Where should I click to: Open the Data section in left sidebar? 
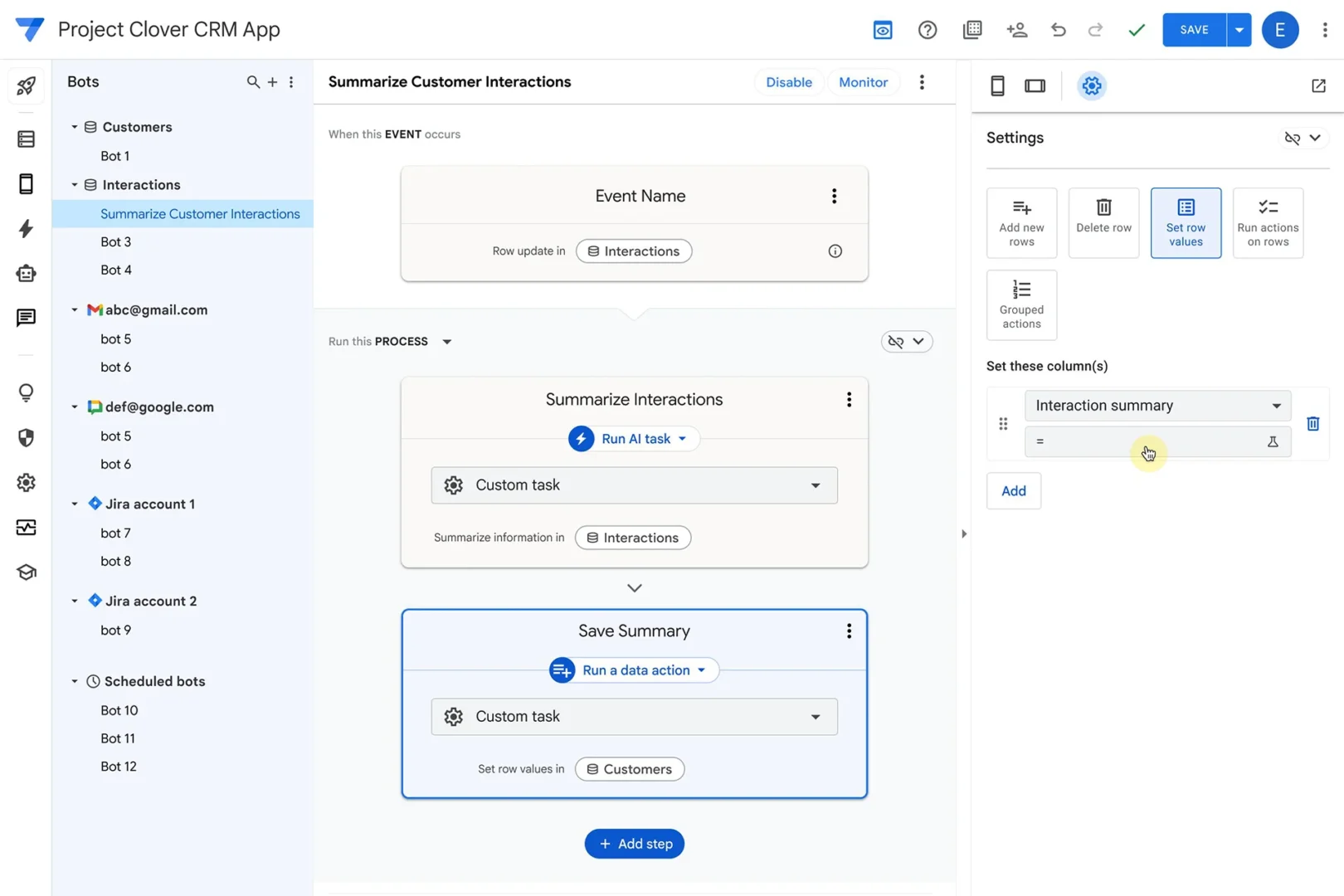click(26, 139)
